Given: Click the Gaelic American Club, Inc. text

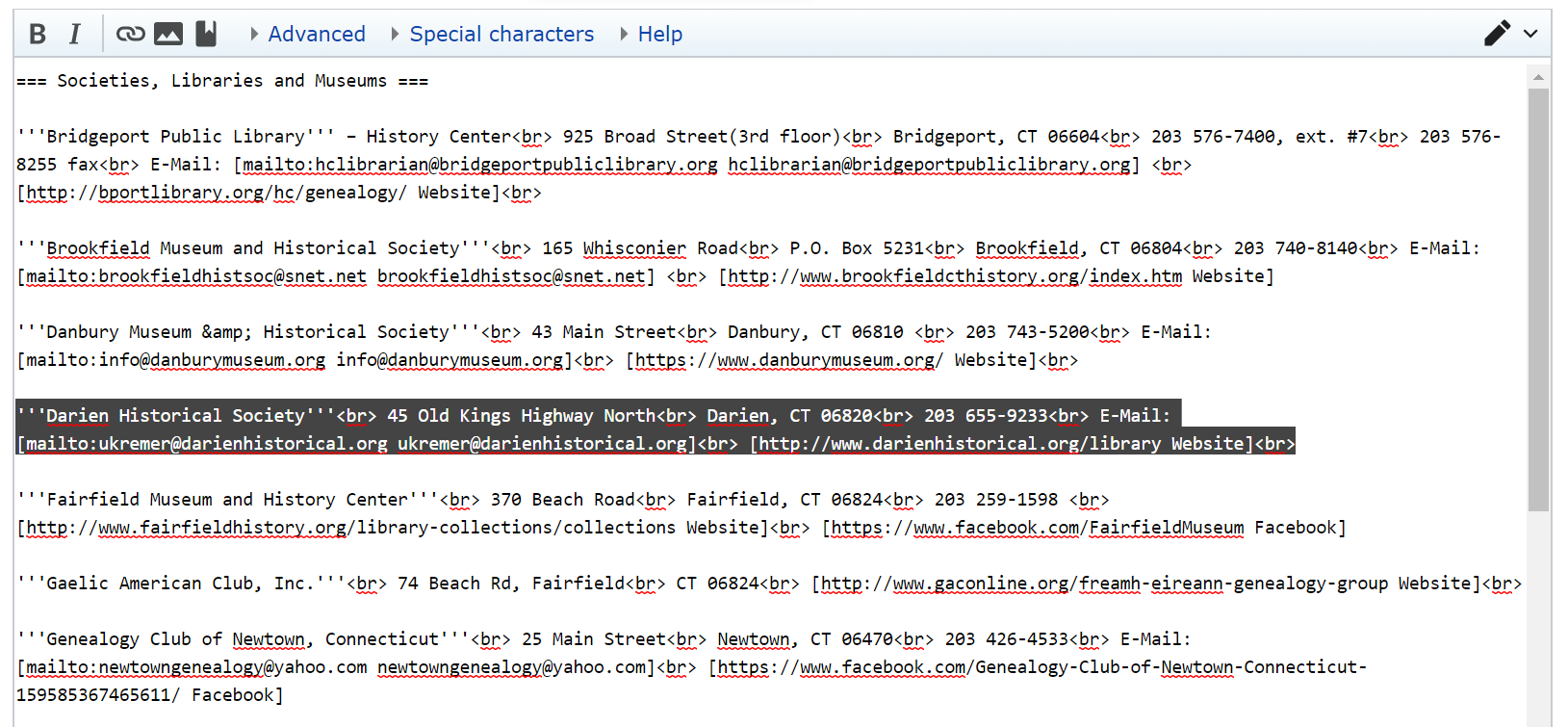Looking at the screenshot, I should (x=181, y=584).
